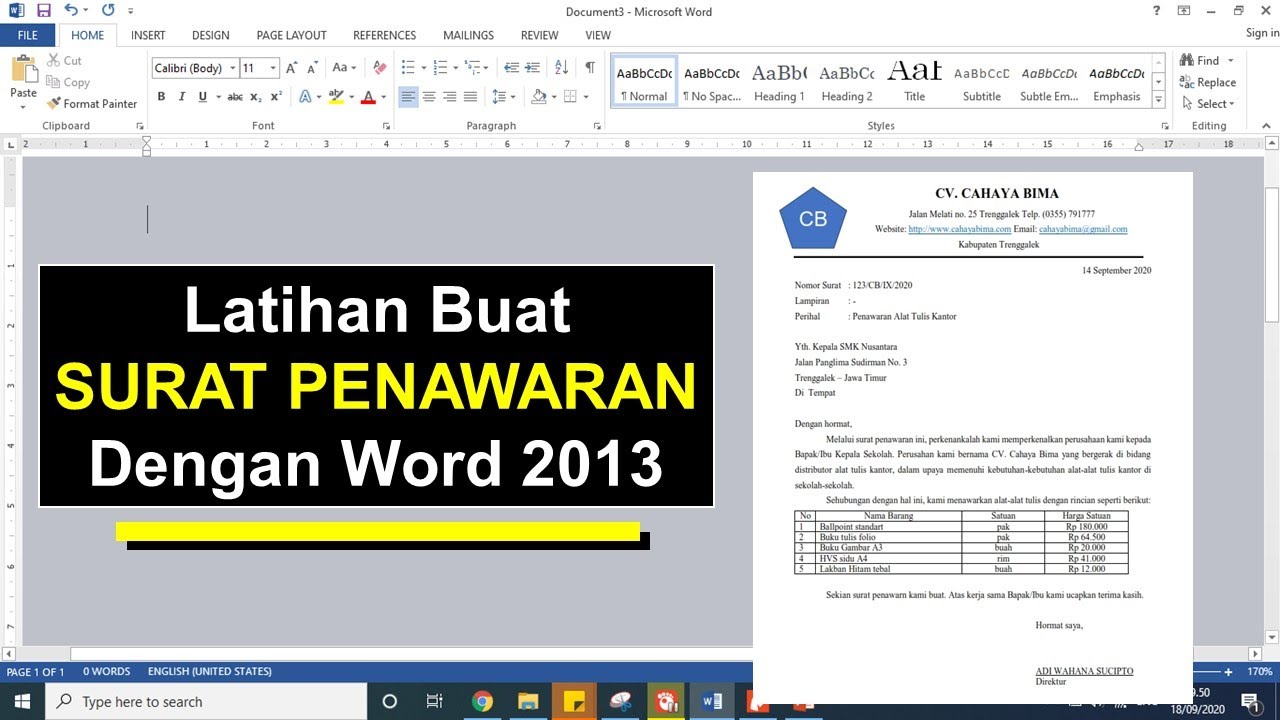Open the Select dropdown in Editing
The width and height of the screenshot is (1280, 720).
point(1209,104)
